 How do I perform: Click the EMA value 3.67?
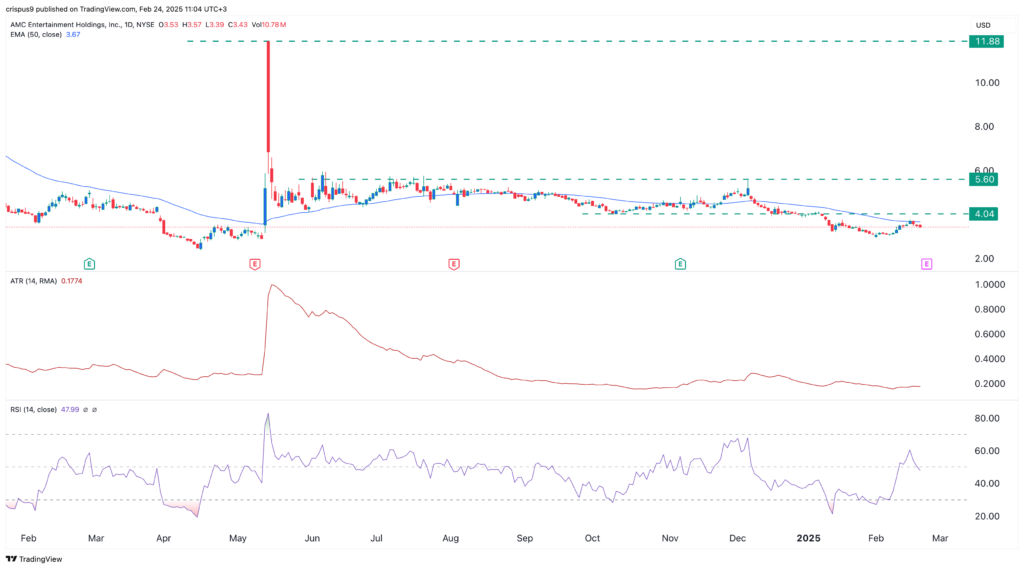coord(73,34)
